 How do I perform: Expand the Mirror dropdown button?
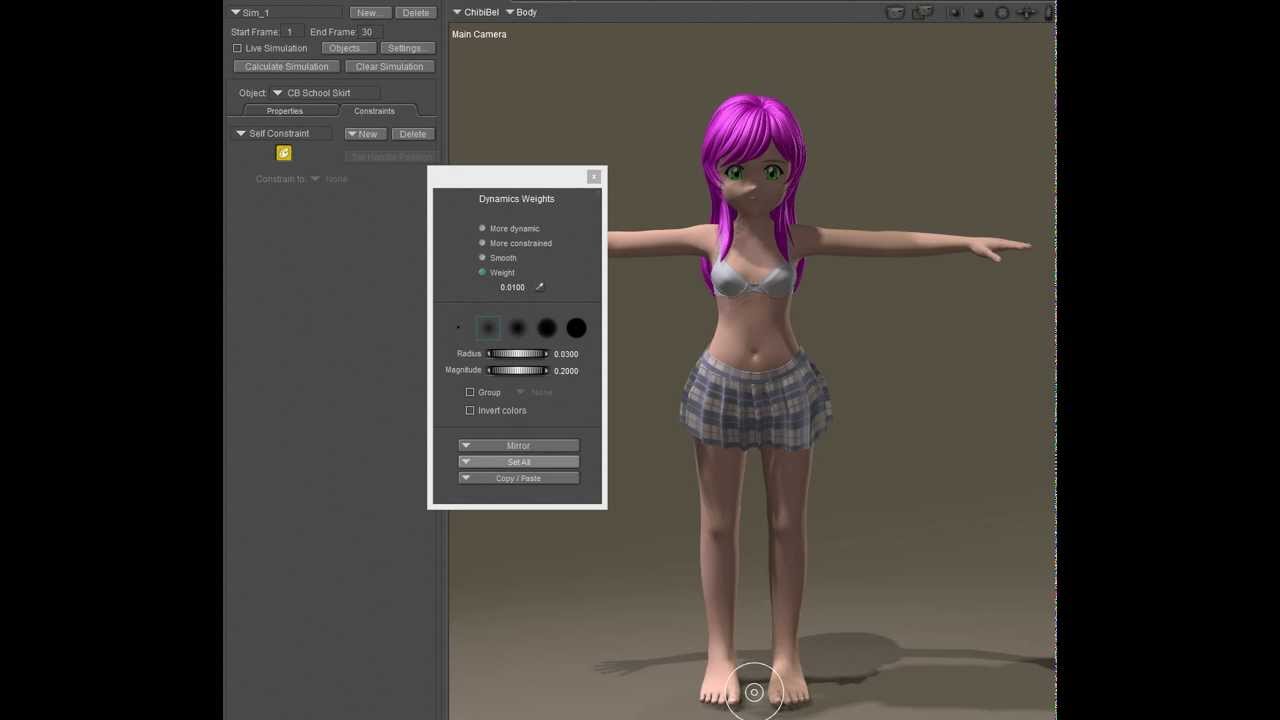pos(518,446)
